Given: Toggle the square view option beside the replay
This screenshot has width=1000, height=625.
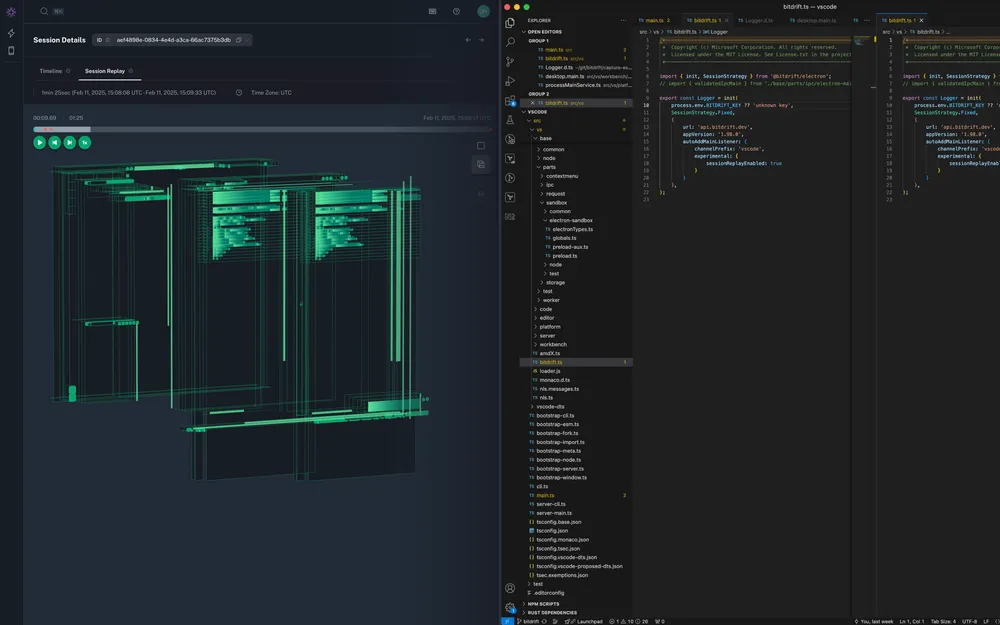Looking at the screenshot, I should (x=481, y=146).
